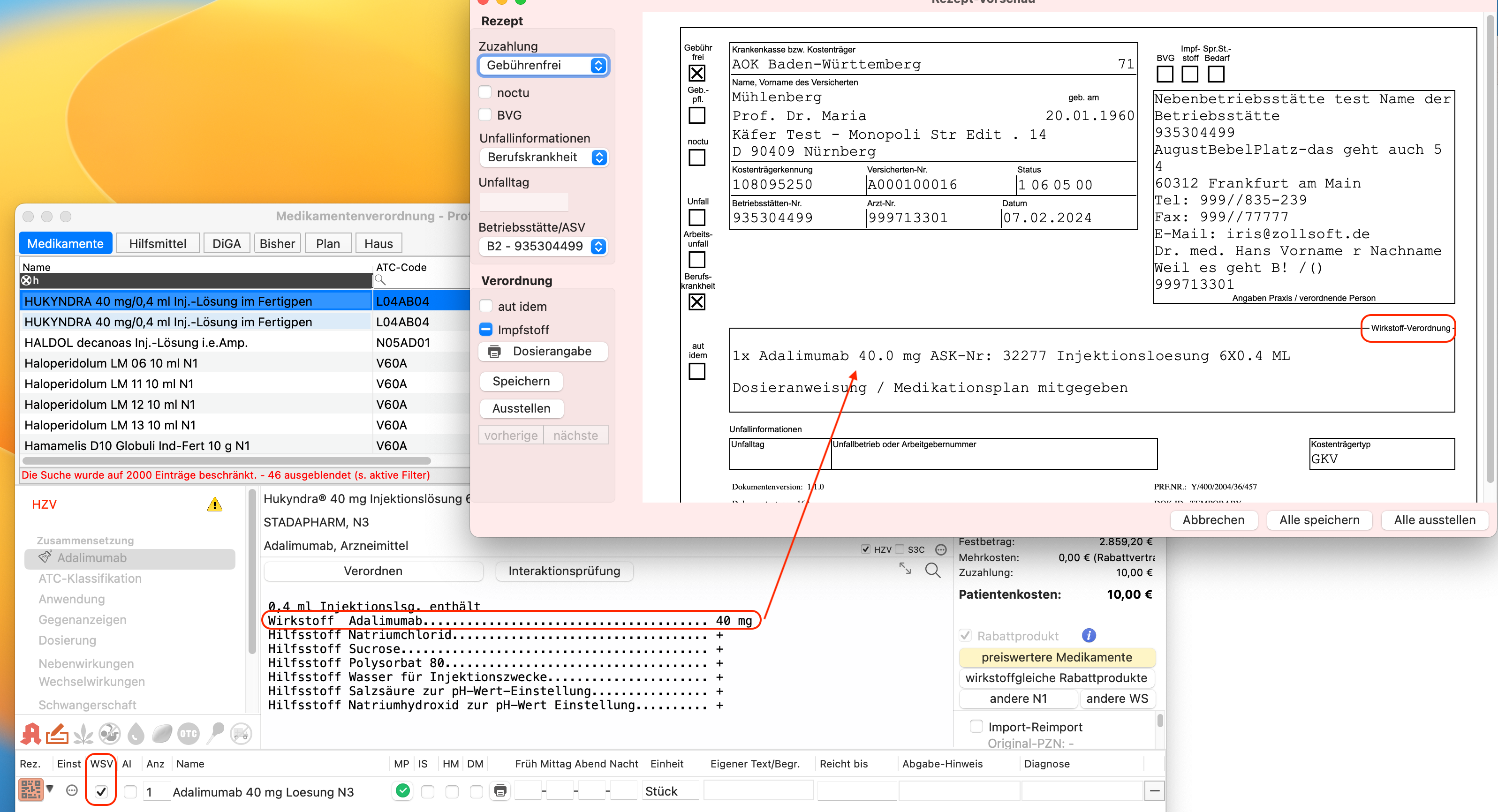This screenshot has height=812, width=1498.
Task: Check the AI checkbox in the Adalimumab row
Action: [x=130, y=792]
